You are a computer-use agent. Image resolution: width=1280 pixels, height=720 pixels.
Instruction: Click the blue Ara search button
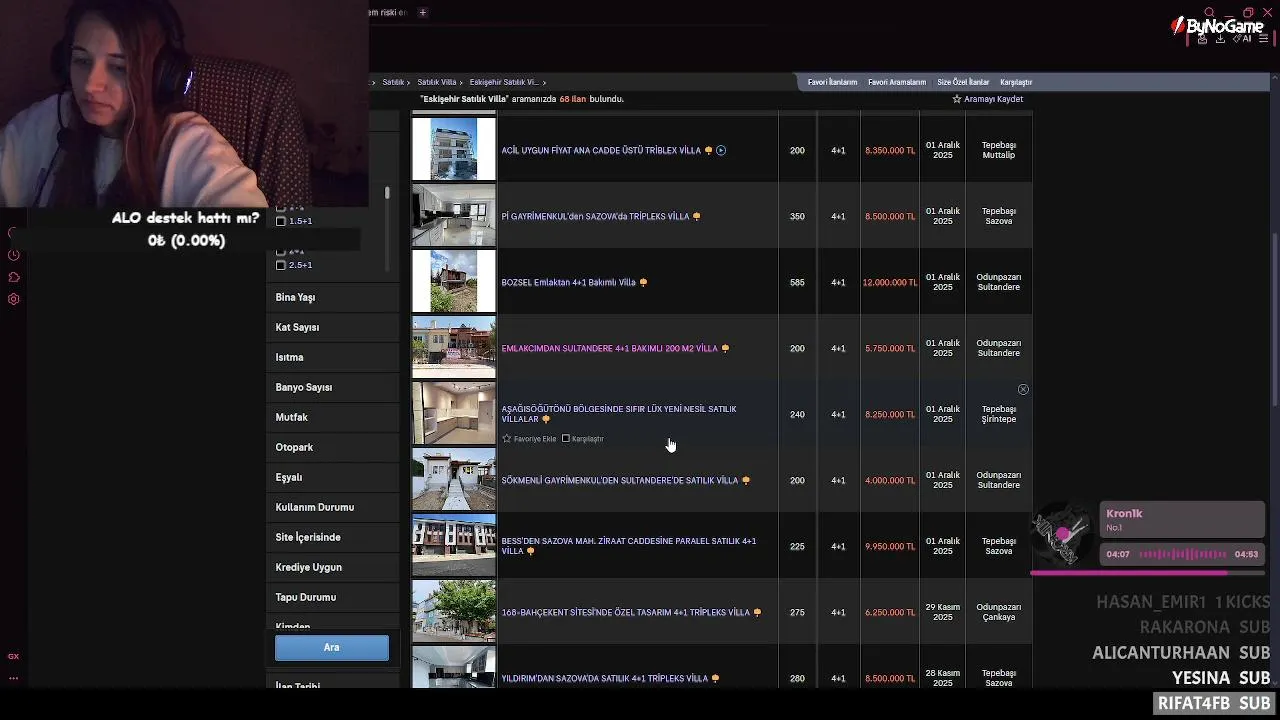click(x=332, y=647)
